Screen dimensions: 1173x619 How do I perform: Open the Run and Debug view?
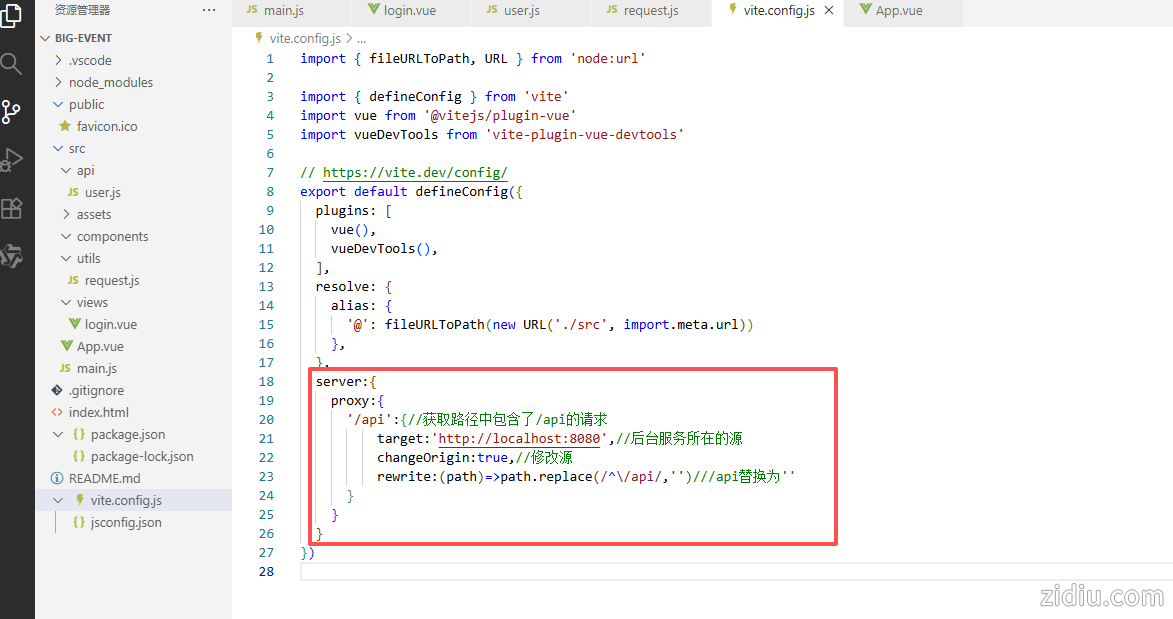[x=11, y=160]
